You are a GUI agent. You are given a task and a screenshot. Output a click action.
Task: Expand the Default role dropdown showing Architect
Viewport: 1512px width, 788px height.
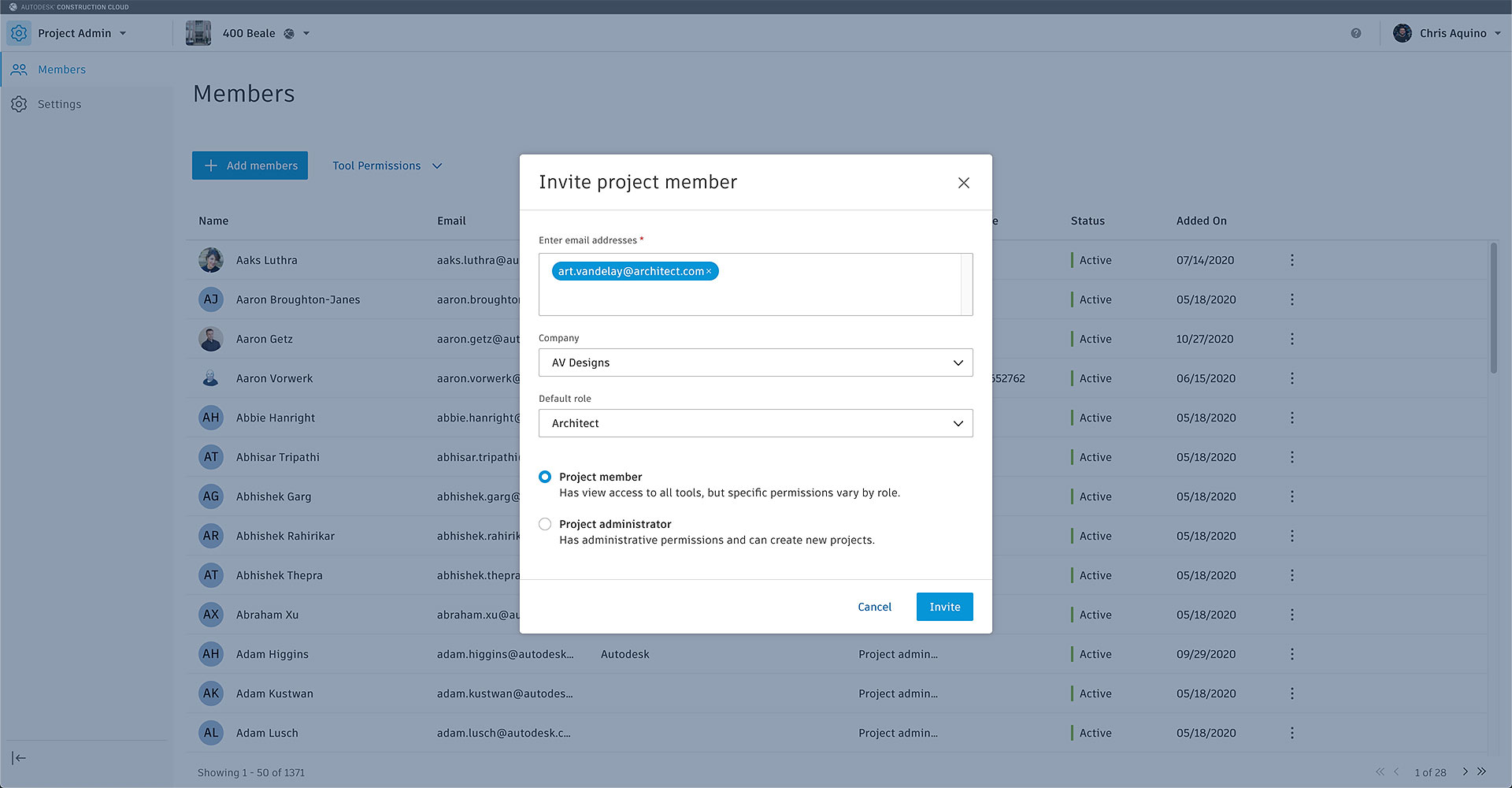pyautogui.click(x=755, y=423)
